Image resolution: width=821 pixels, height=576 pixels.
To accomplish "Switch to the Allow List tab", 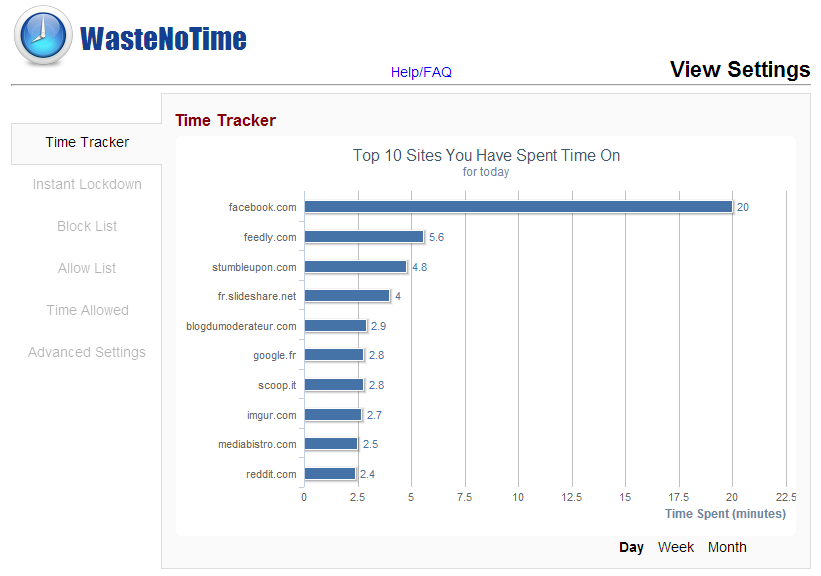I will pos(87,268).
